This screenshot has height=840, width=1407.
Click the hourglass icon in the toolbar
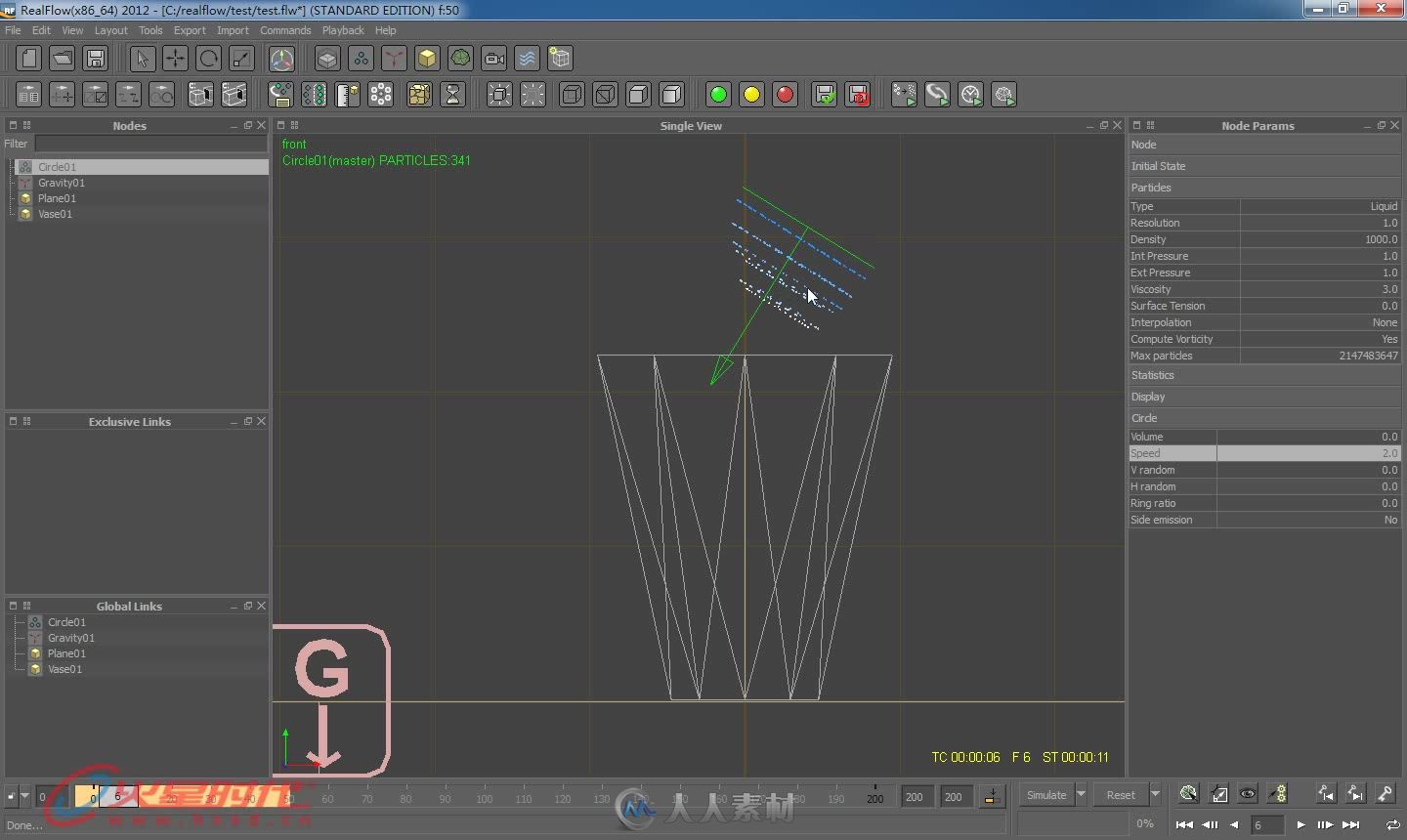tap(452, 95)
